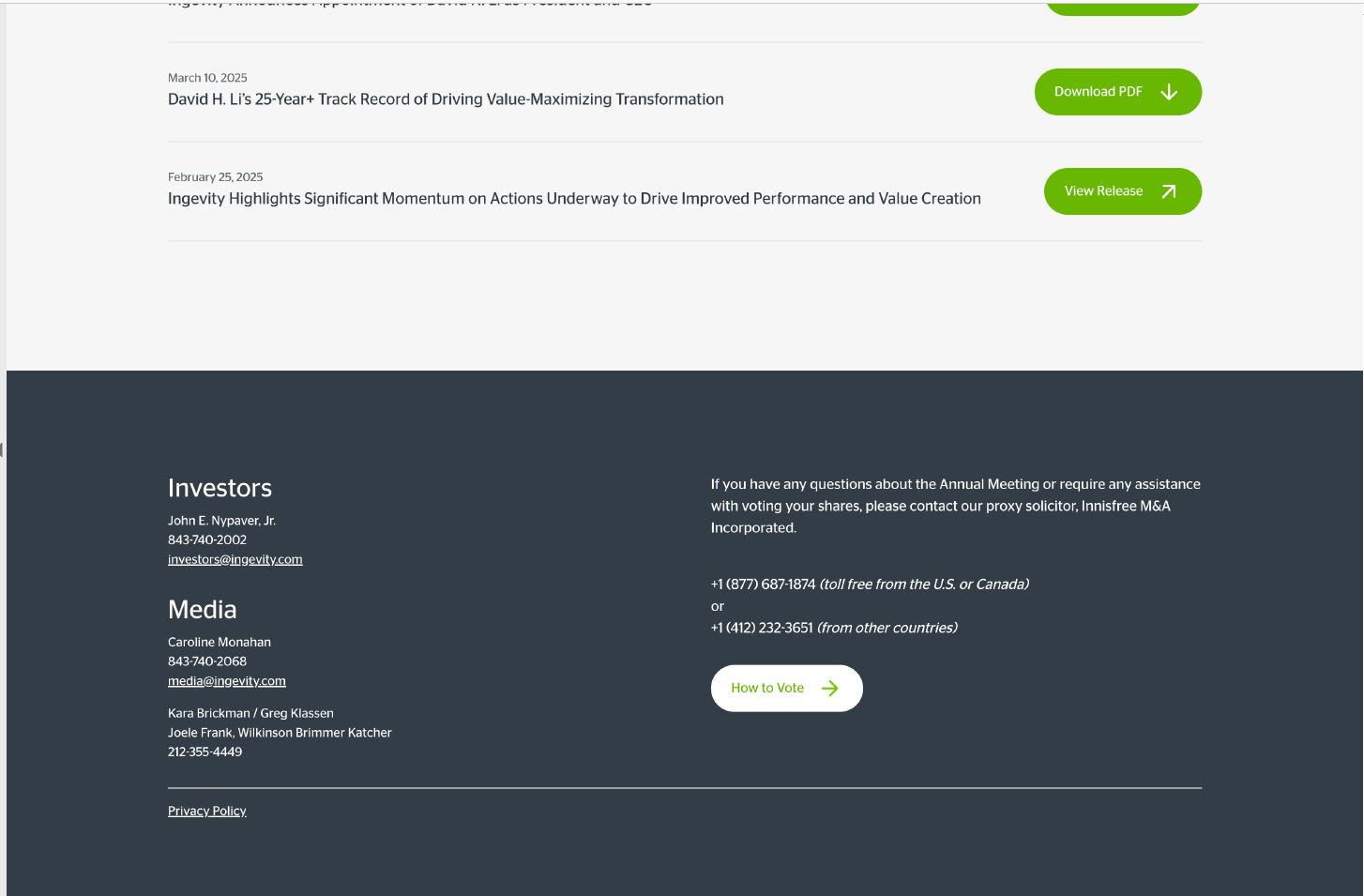
Task: Open the Privacy Policy link
Action: pos(206,811)
